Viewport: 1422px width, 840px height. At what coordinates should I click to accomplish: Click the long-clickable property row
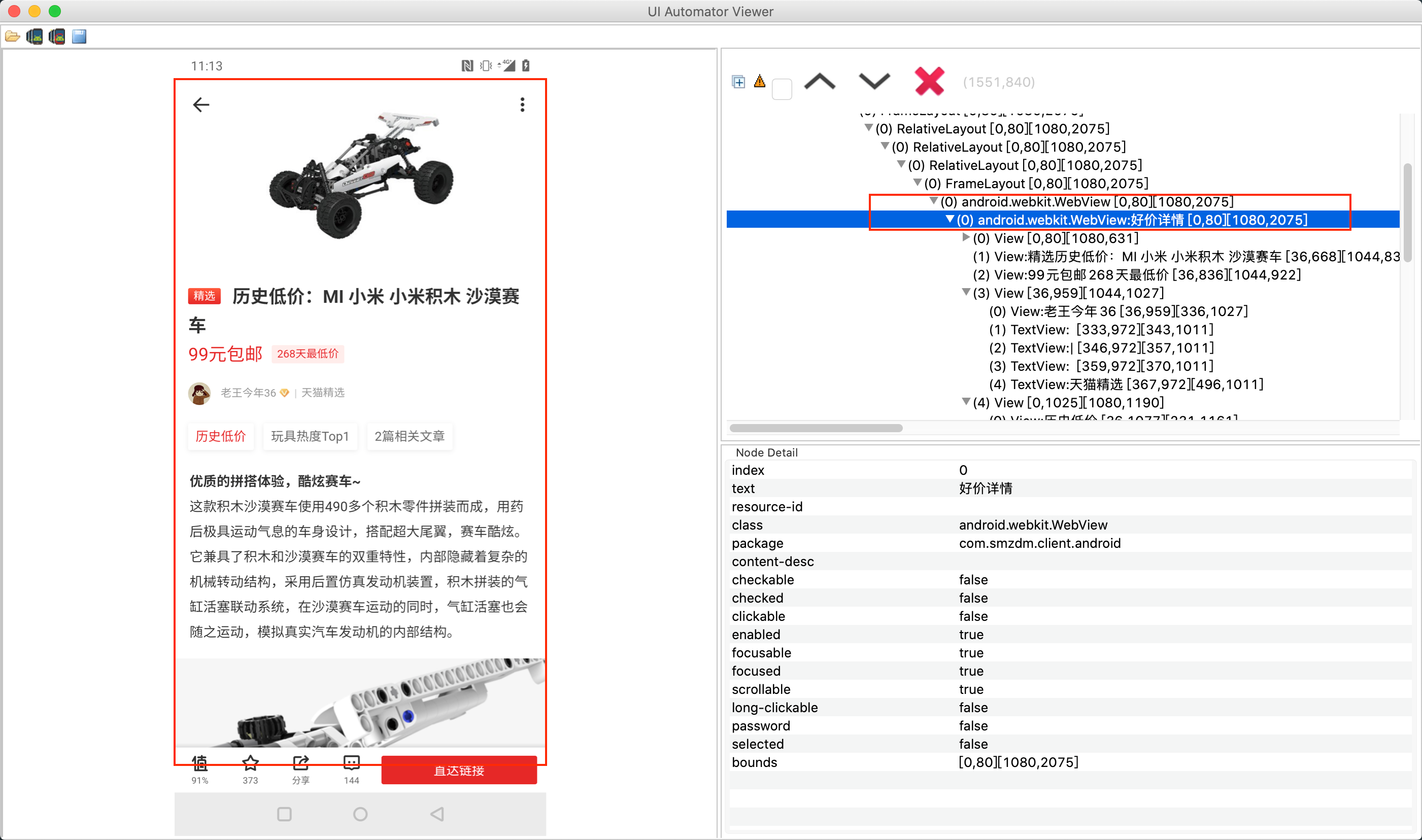click(1070, 708)
